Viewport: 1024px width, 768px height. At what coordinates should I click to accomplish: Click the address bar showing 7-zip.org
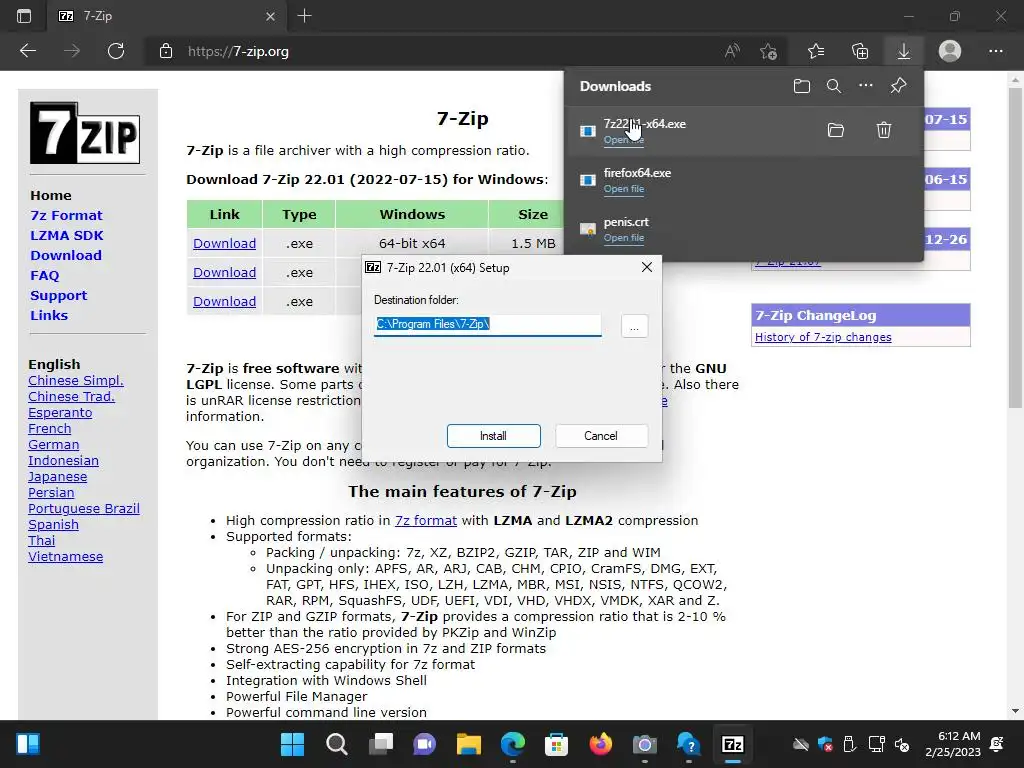pyautogui.click(x=431, y=51)
